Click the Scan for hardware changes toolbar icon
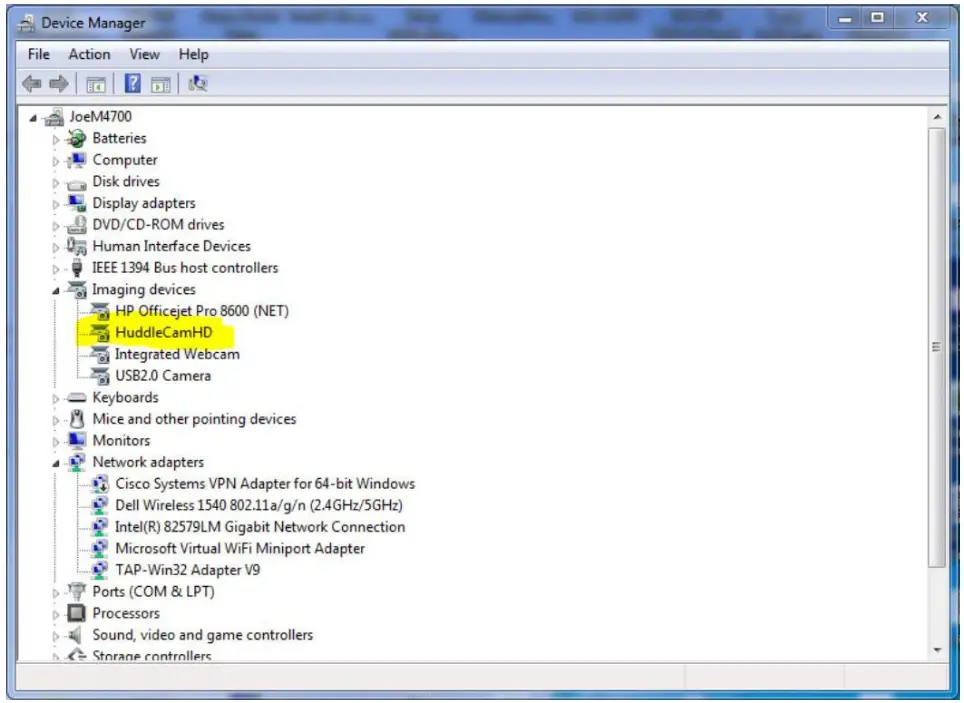This screenshot has height=703, width=964. (199, 84)
